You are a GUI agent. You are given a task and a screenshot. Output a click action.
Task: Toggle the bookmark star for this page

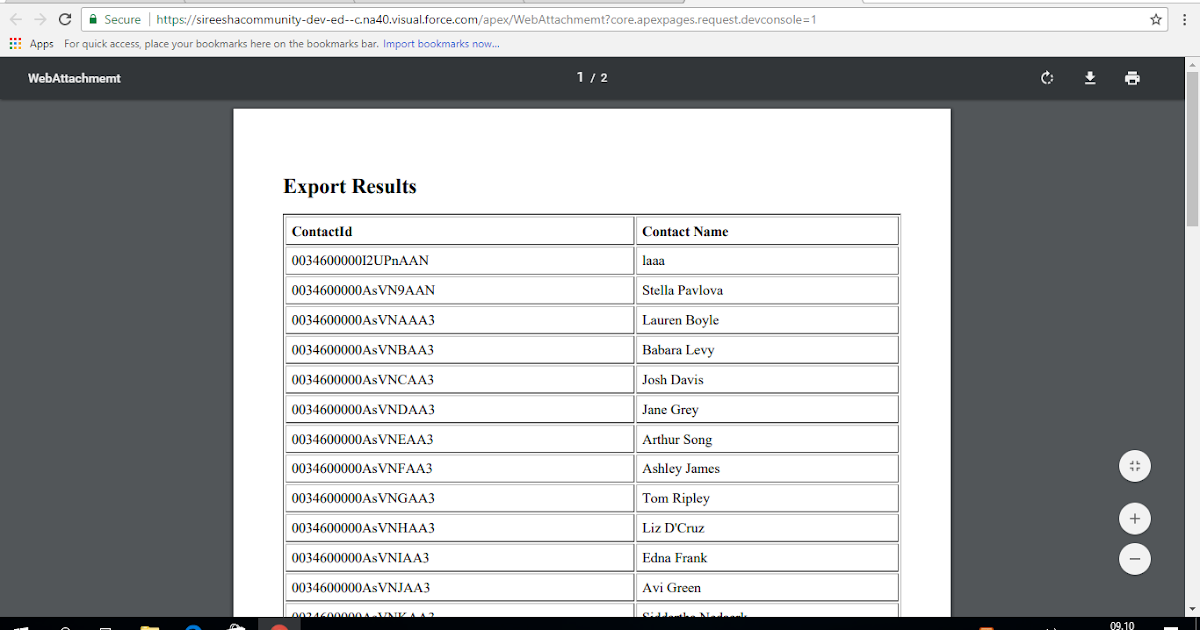click(x=1155, y=18)
